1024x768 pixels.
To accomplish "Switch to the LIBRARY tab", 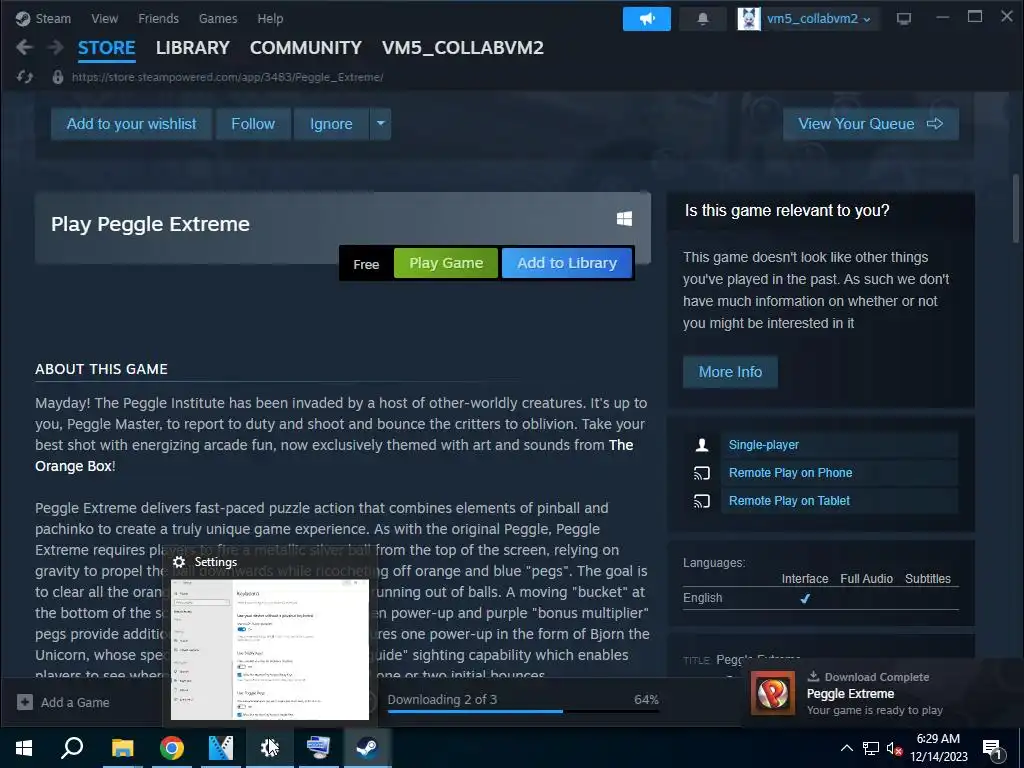I will click(193, 48).
